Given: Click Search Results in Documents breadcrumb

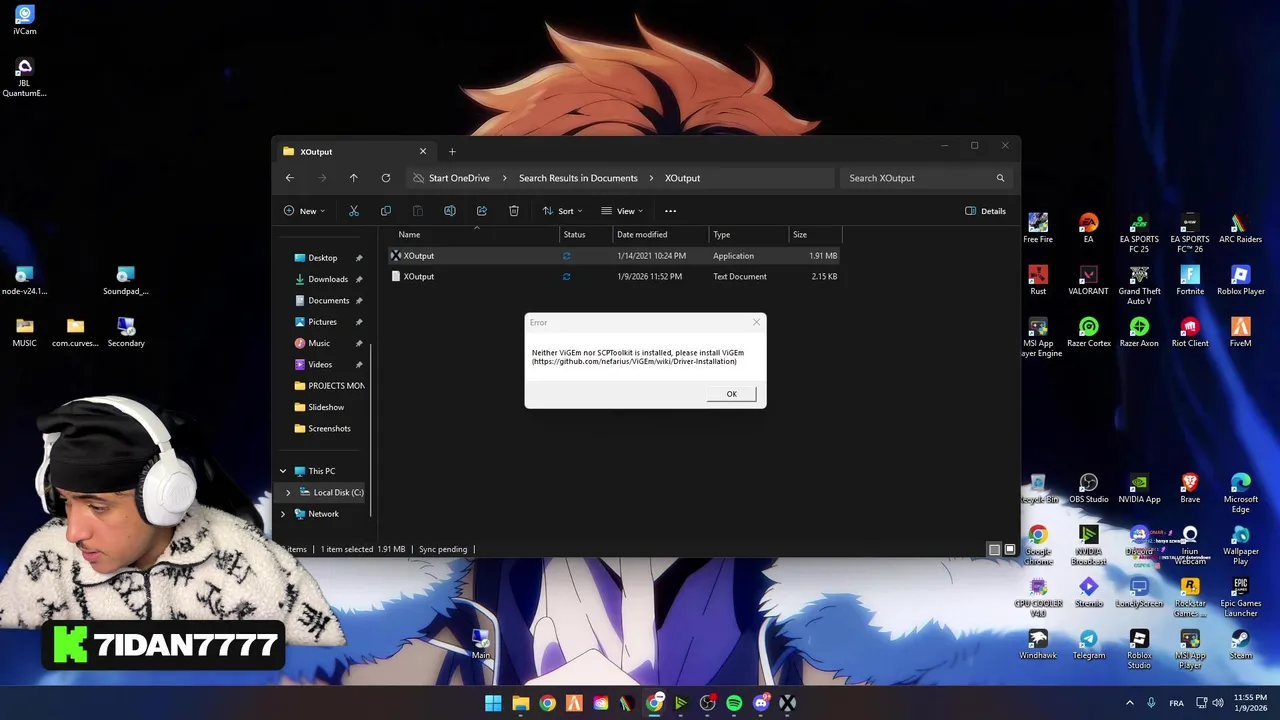Looking at the screenshot, I should [x=578, y=178].
